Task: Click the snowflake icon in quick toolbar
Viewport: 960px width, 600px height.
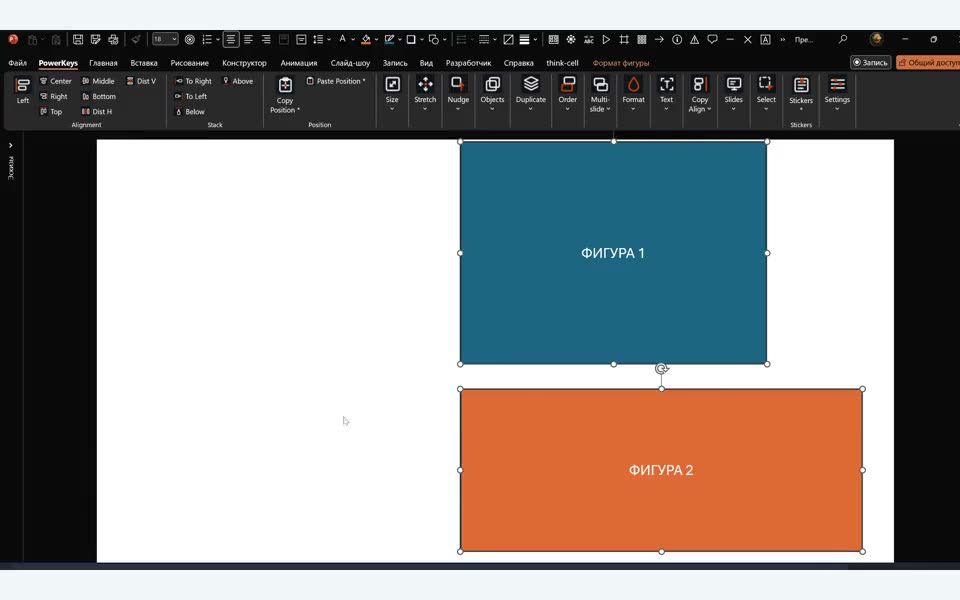Action: (x=571, y=40)
